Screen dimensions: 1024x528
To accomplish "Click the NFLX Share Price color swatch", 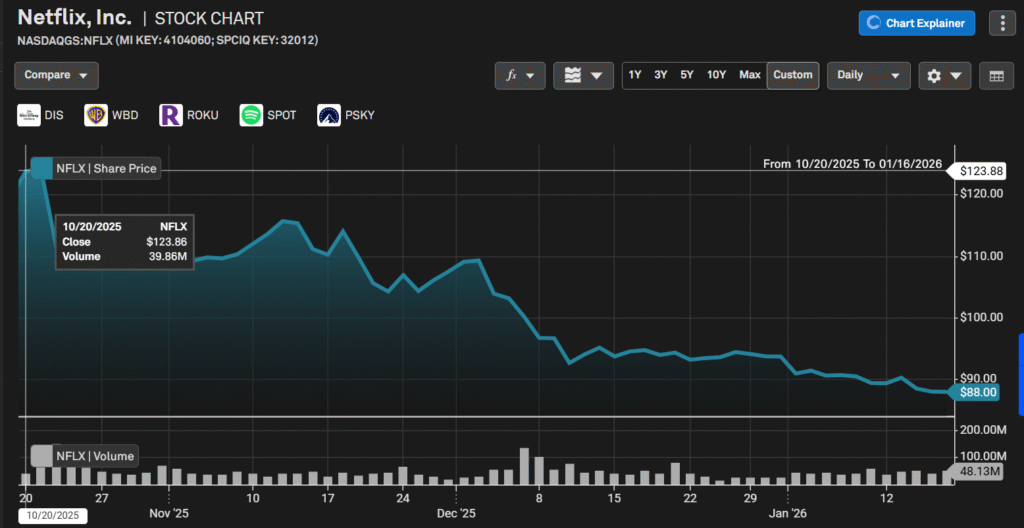I will (x=41, y=168).
